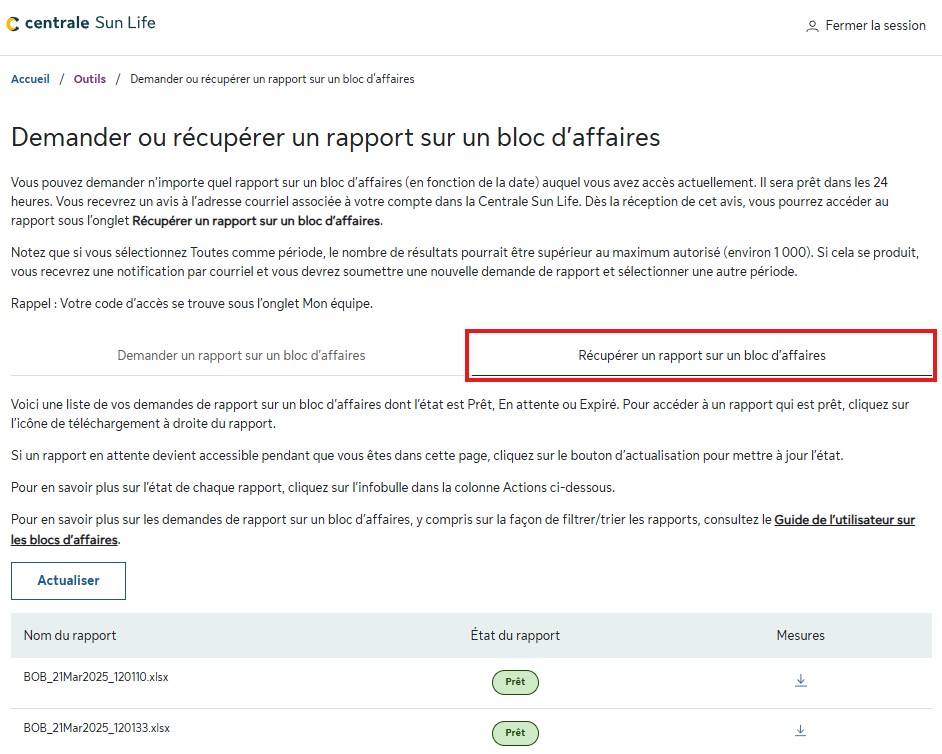Viewport: 942px width, 754px height.
Task: Click the Actualiser button
Action: pos(68,580)
